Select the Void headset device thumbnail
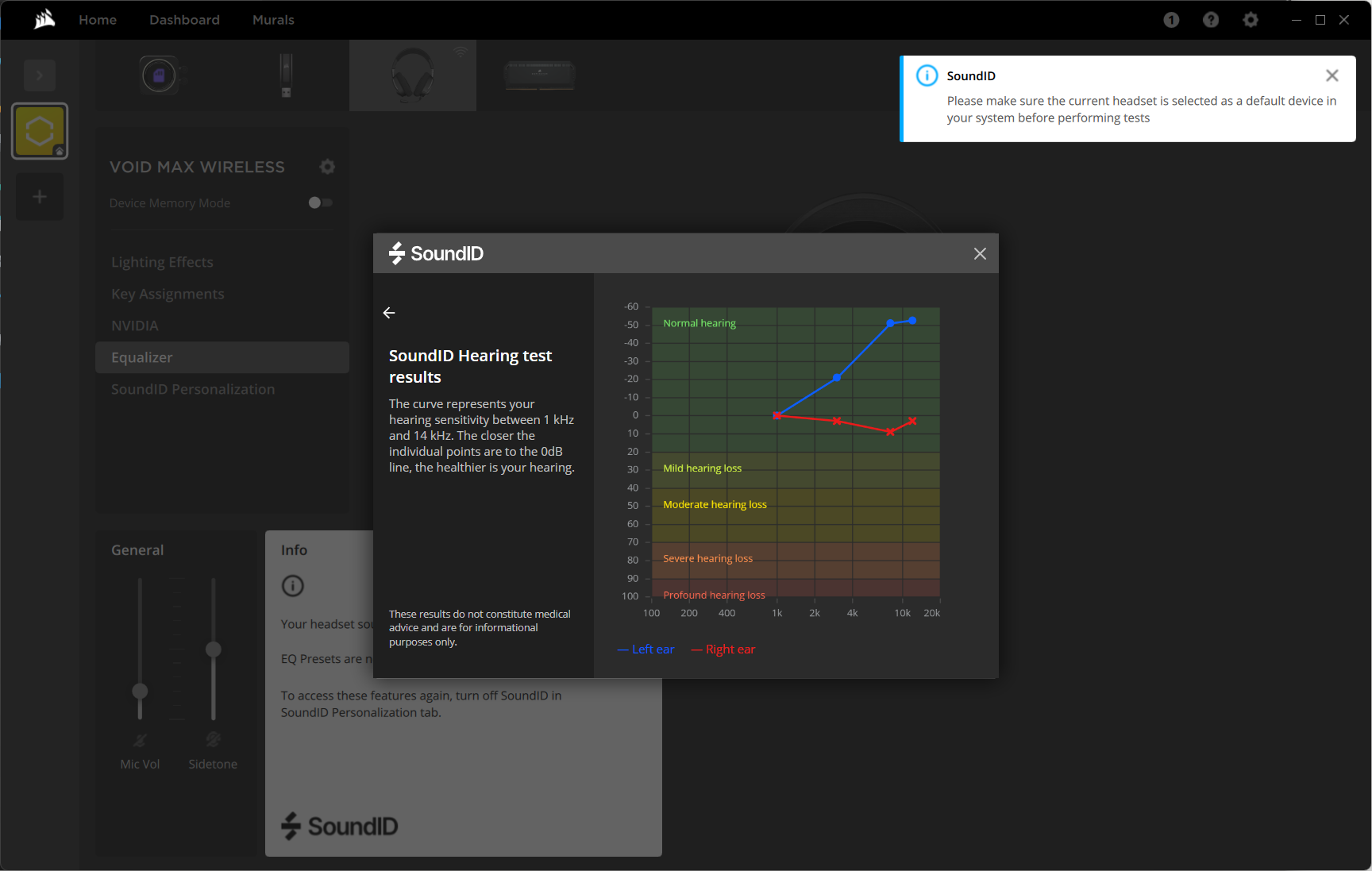1372x871 pixels. click(x=413, y=75)
